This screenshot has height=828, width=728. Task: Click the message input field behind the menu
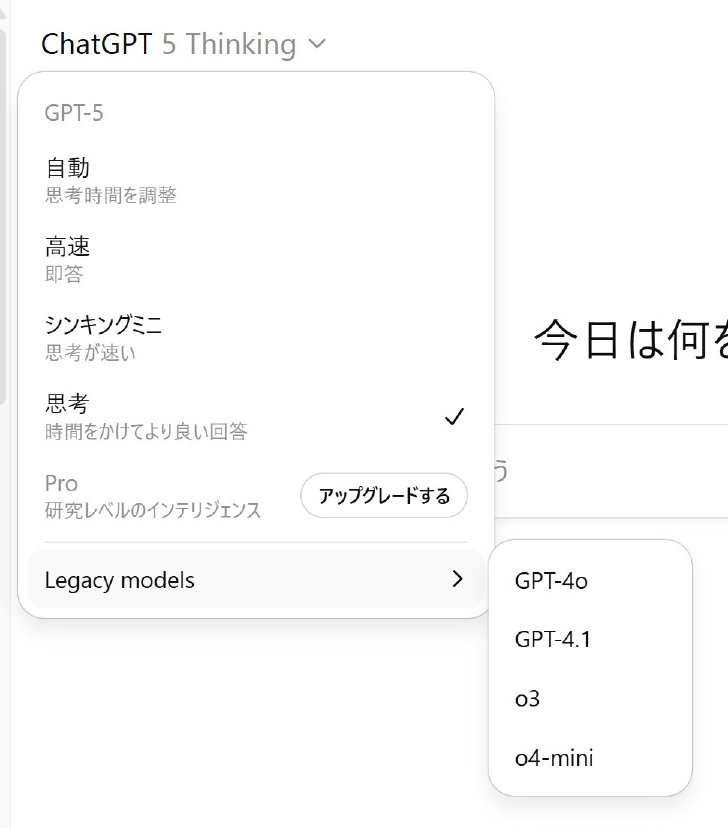(611, 471)
